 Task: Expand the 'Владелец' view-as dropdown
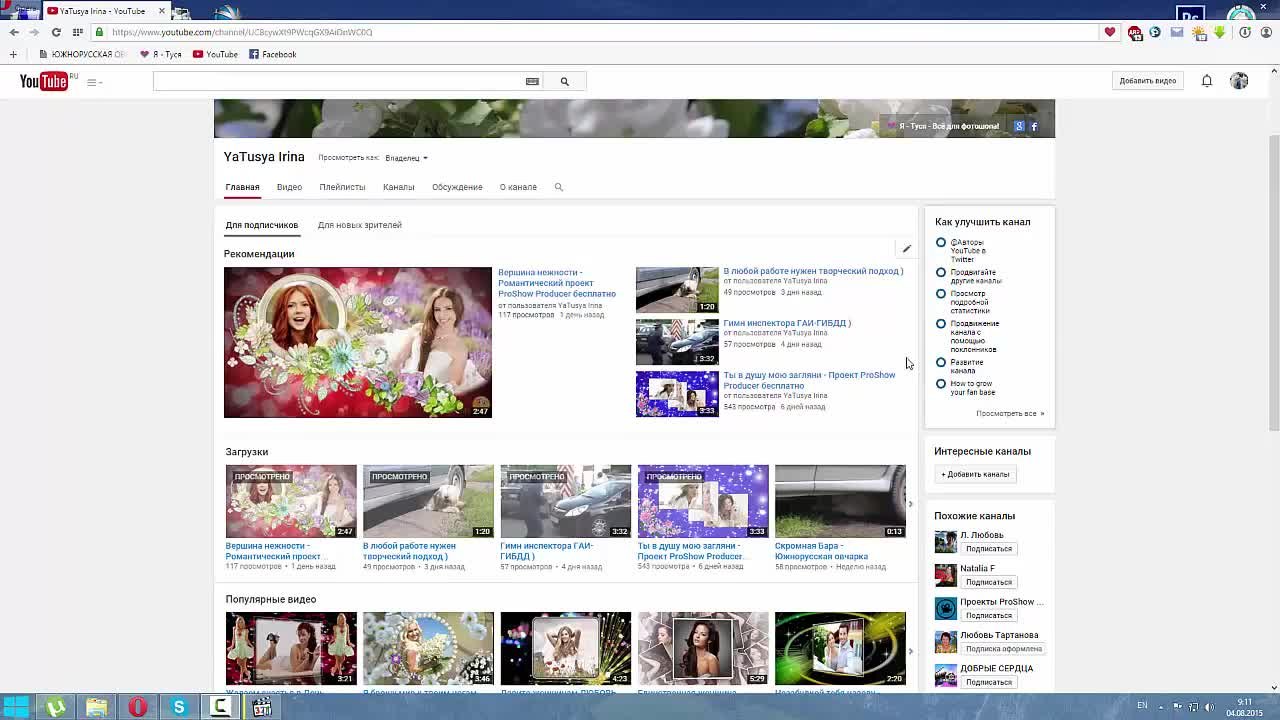tap(406, 158)
